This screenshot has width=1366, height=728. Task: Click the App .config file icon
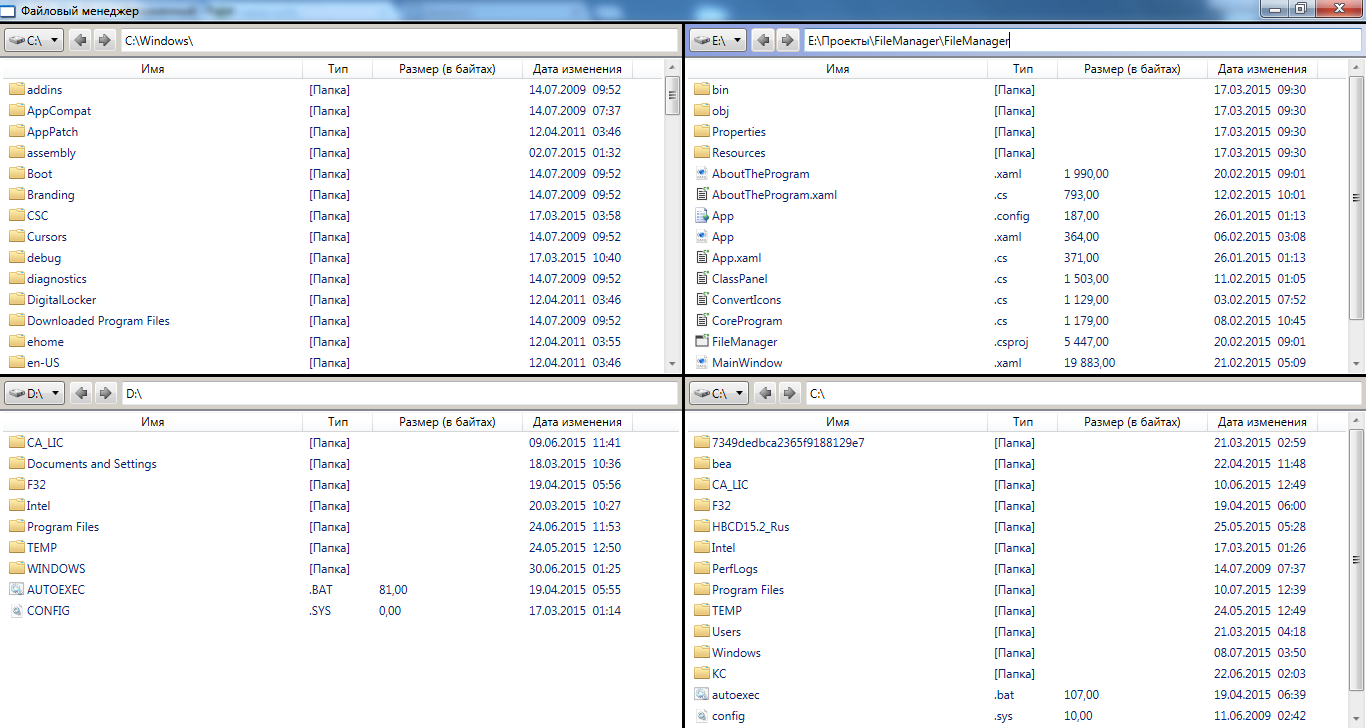[x=701, y=216]
